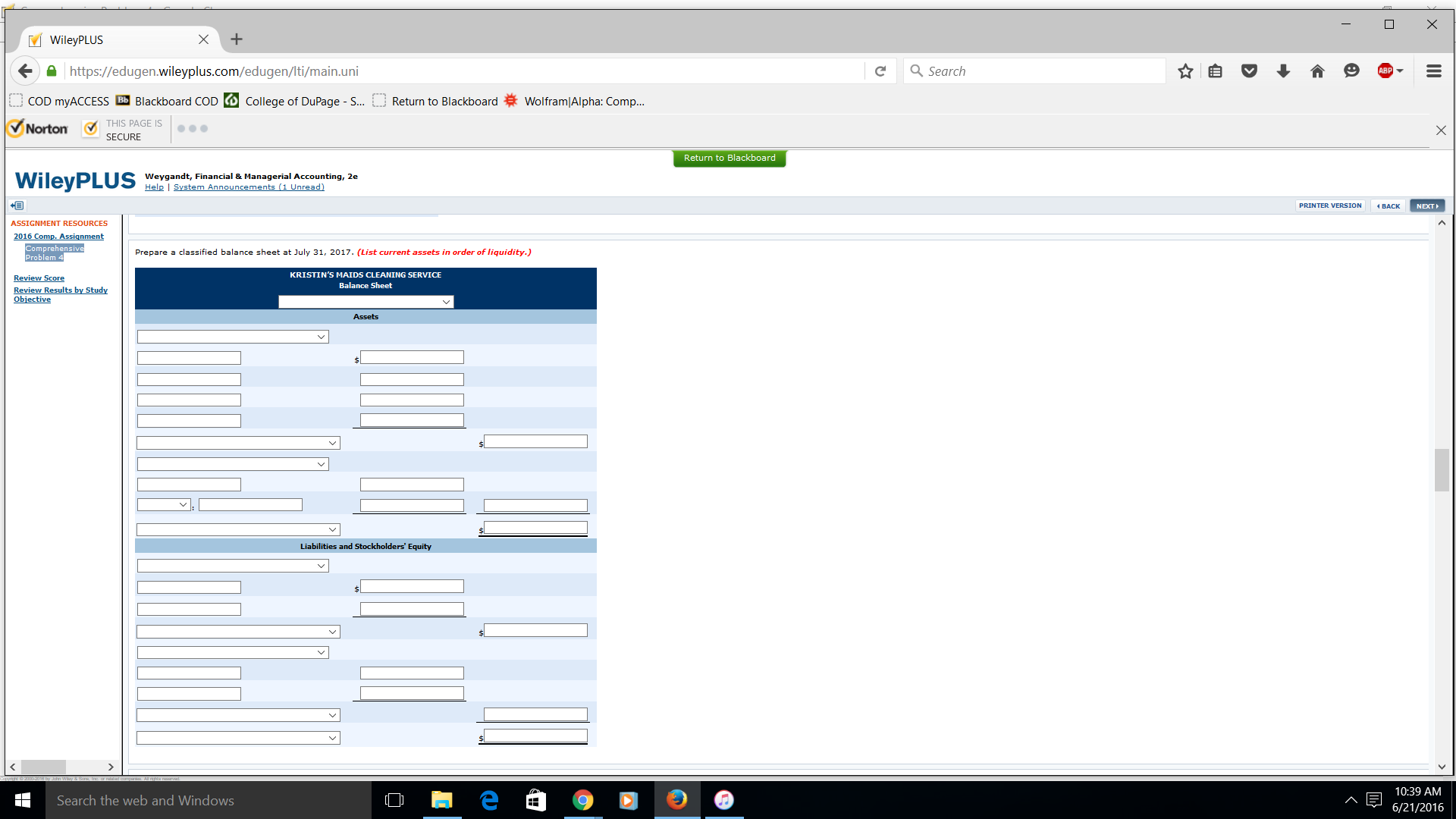Viewport: 1456px width, 819px height.
Task: Toggle the WileyPLUS sidebar collapse icon
Action: (x=17, y=206)
